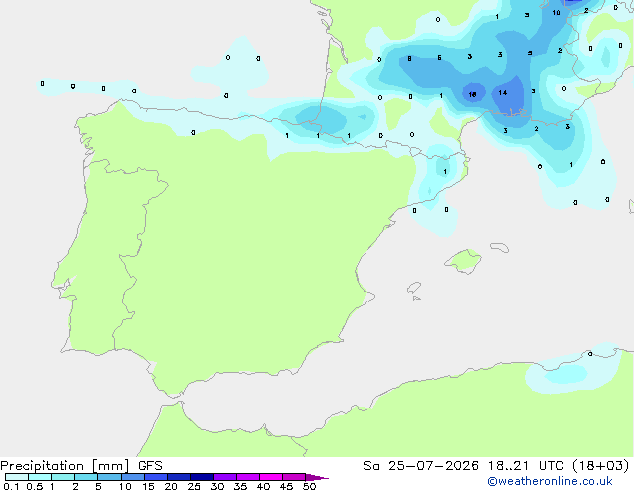Click the '6' precipitation value beside the 8

[x=439, y=58]
